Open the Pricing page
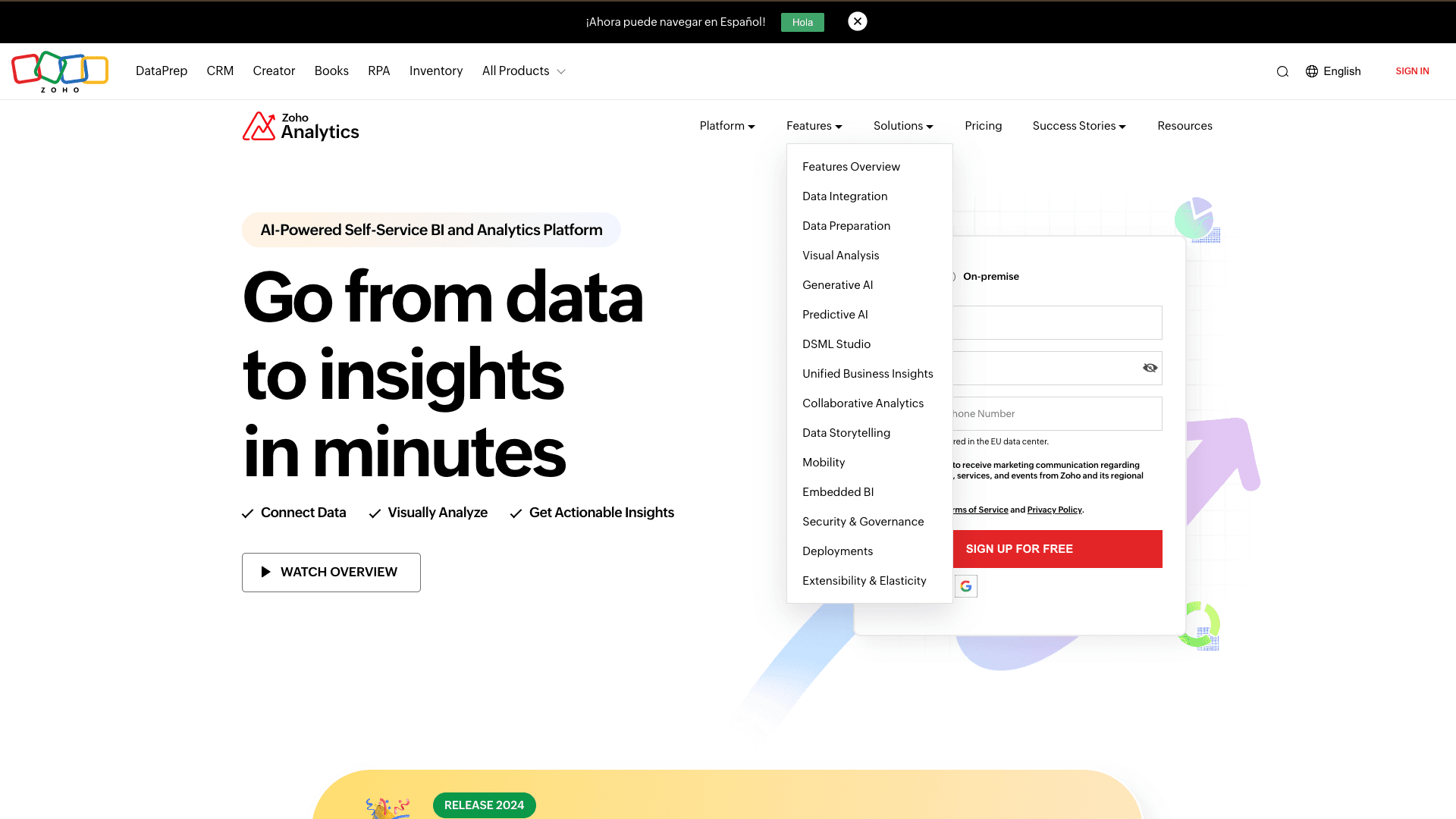This screenshot has height=819, width=1456. [x=984, y=126]
